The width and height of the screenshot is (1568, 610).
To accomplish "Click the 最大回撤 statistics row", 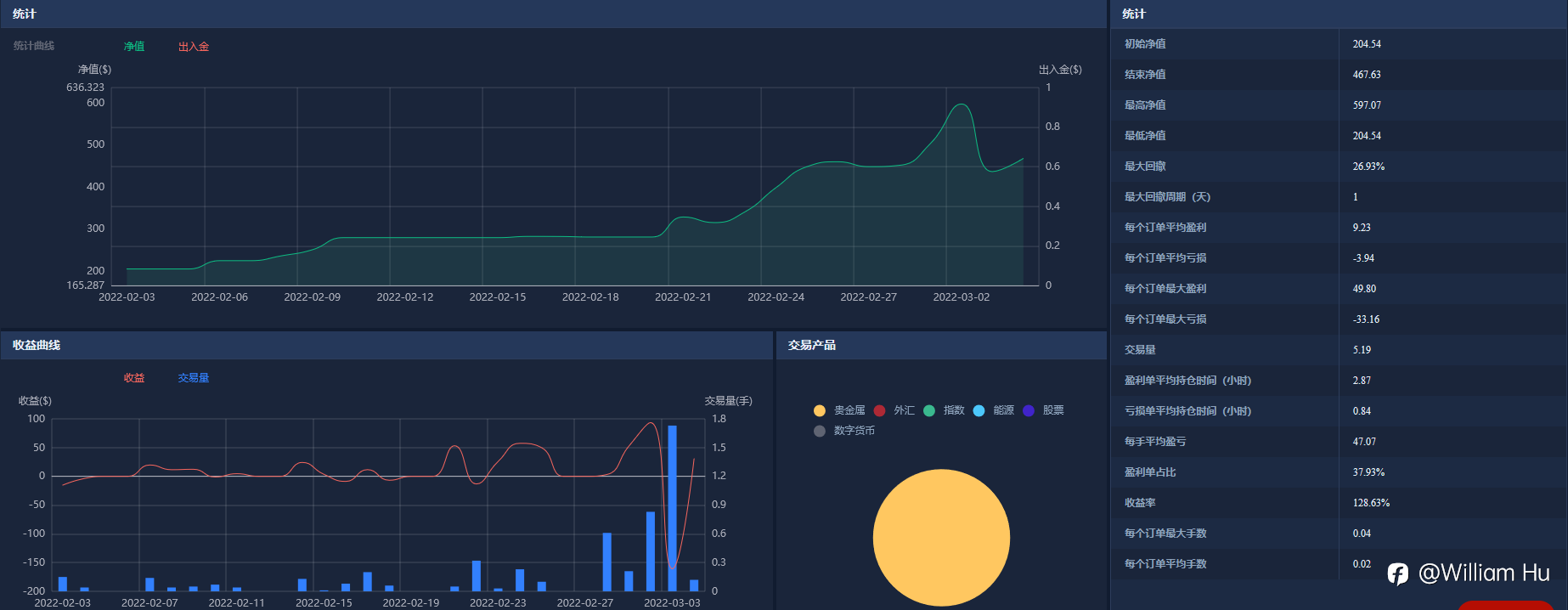I will click(x=1338, y=167).
